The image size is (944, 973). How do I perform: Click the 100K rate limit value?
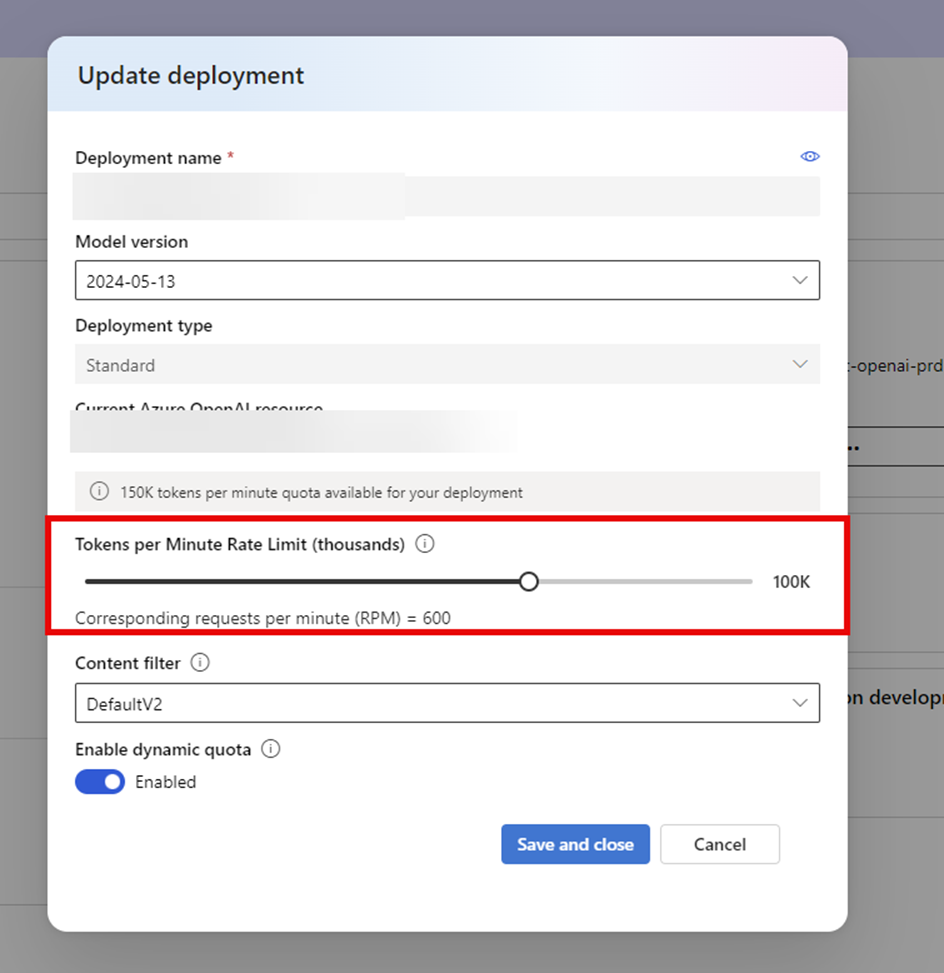pyautogui.click(x=791, y=582)
